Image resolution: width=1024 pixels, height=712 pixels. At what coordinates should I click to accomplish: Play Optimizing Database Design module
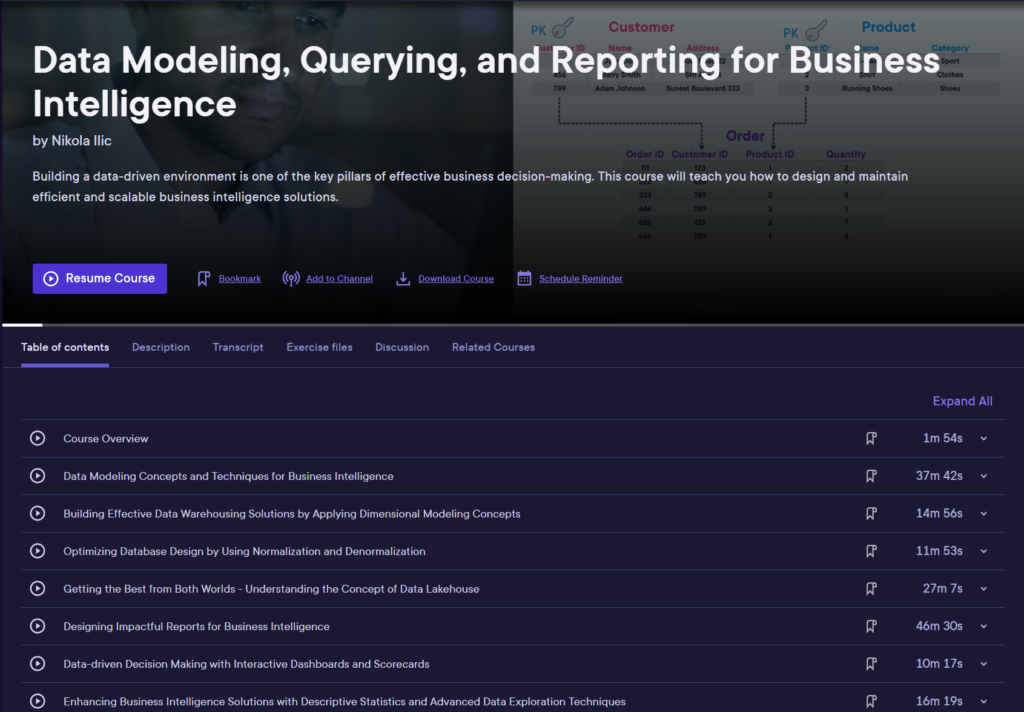click(37, 551)
